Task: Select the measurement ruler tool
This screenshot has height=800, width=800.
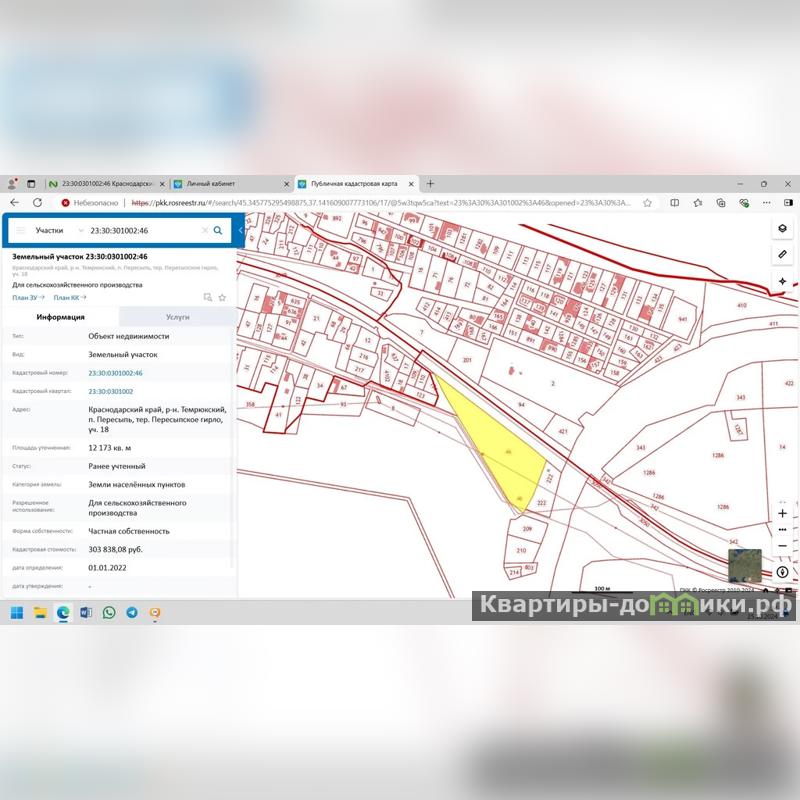Action: point(782,255)
